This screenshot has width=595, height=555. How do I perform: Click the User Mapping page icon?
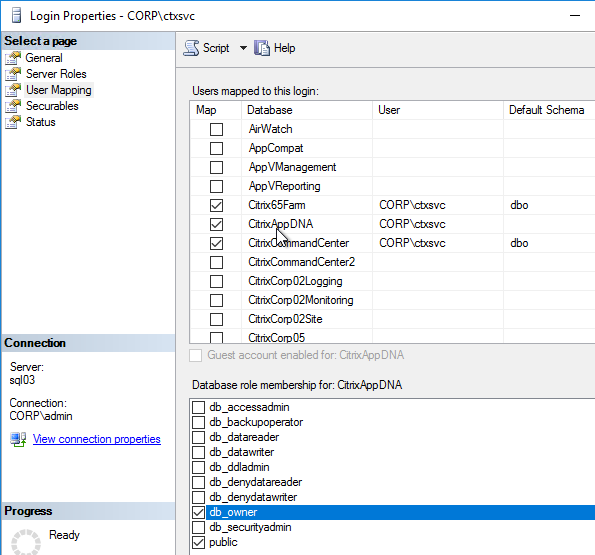point(13,90)
